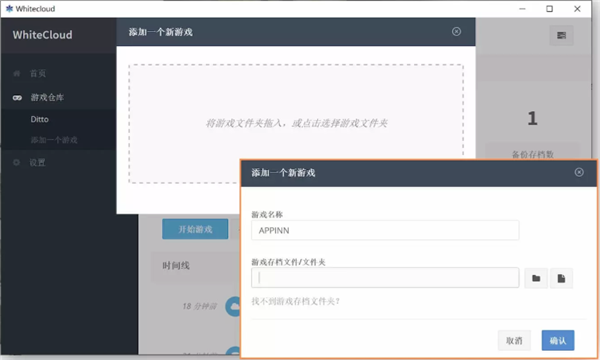Viewport: 600px width, 360px height.
Task: Click 添加一个游戏 in the sidebar
Action: pyautogui.click(x=54, y=140)
